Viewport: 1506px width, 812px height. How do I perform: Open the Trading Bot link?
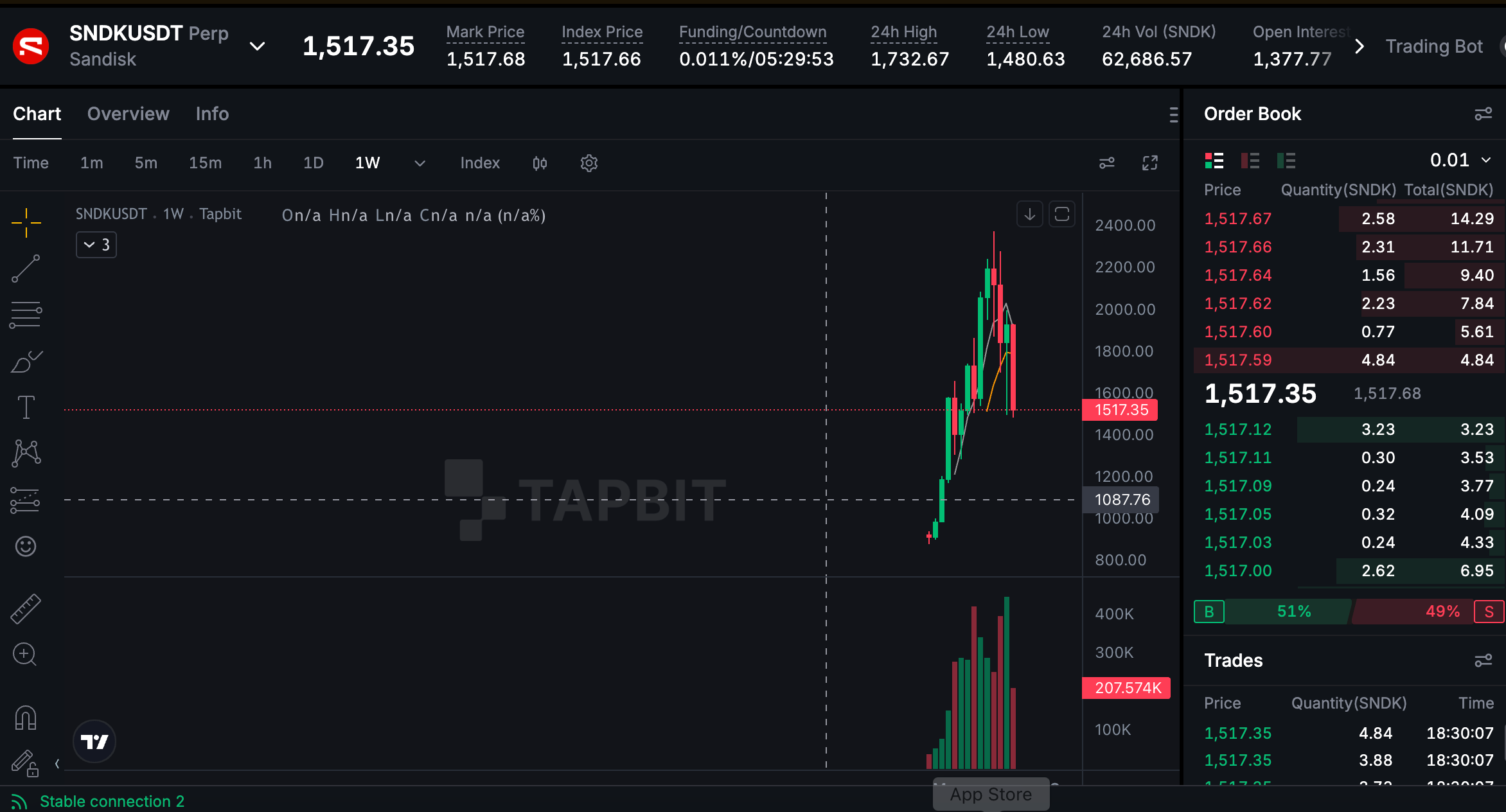point(1433,46)
